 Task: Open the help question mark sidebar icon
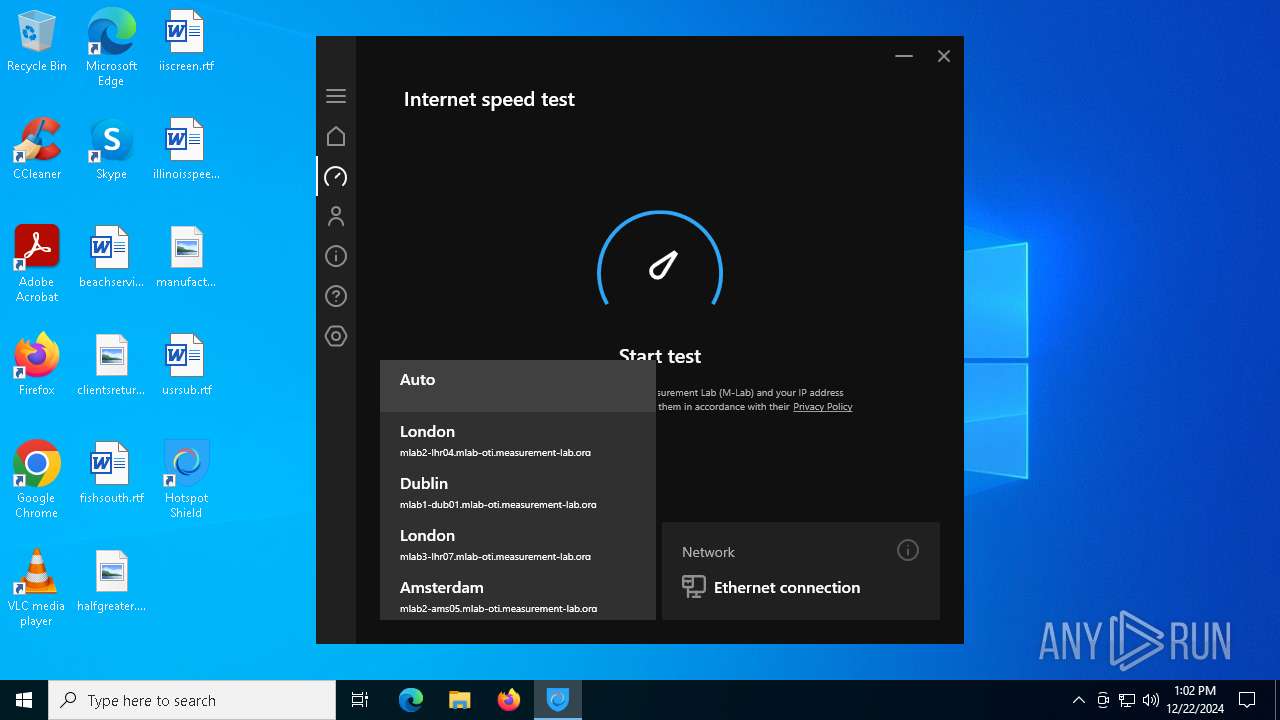tap(336, 296)
